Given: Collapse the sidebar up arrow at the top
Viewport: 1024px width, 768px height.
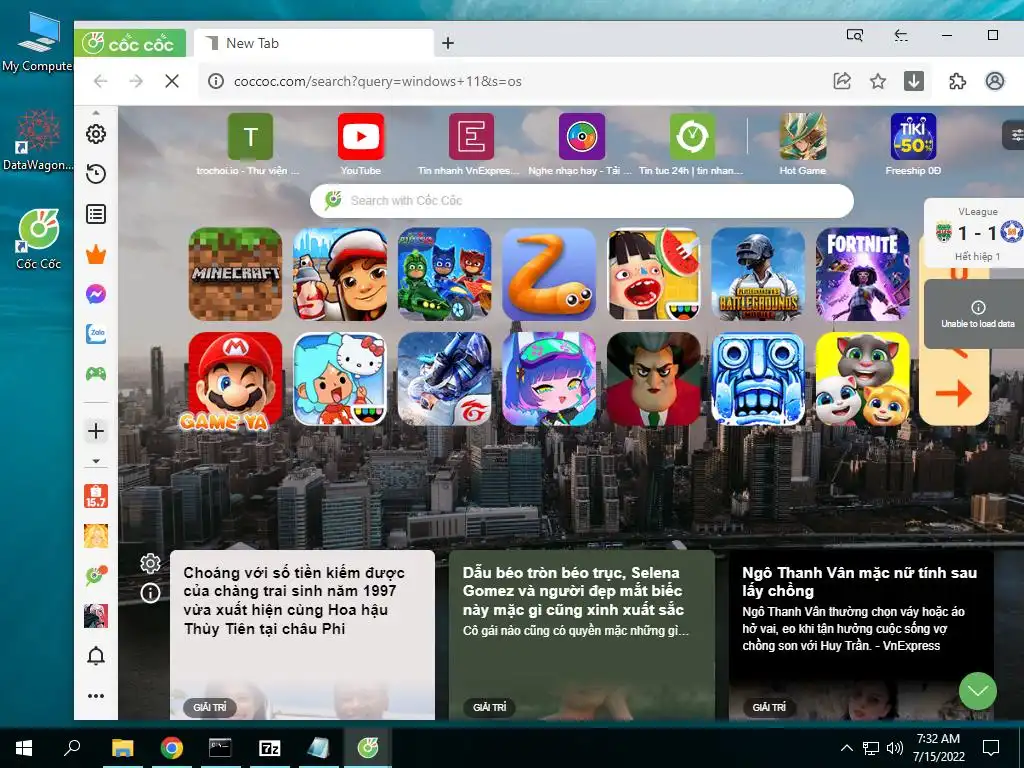Looking at the screenshot, I should [96, 113].
